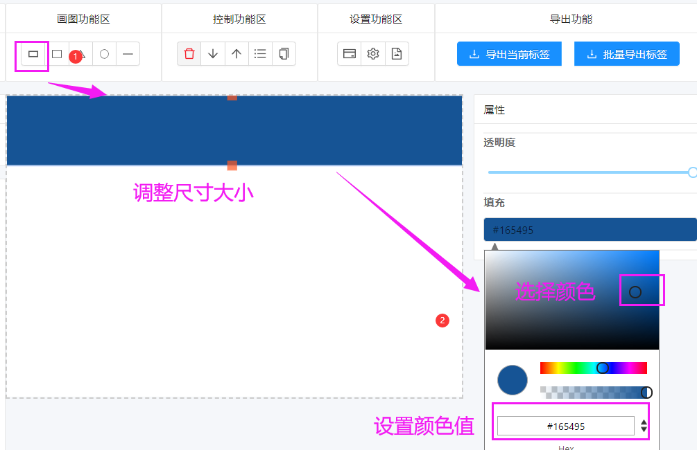Click the 透明度 transparency slider handle

(692, 172)
